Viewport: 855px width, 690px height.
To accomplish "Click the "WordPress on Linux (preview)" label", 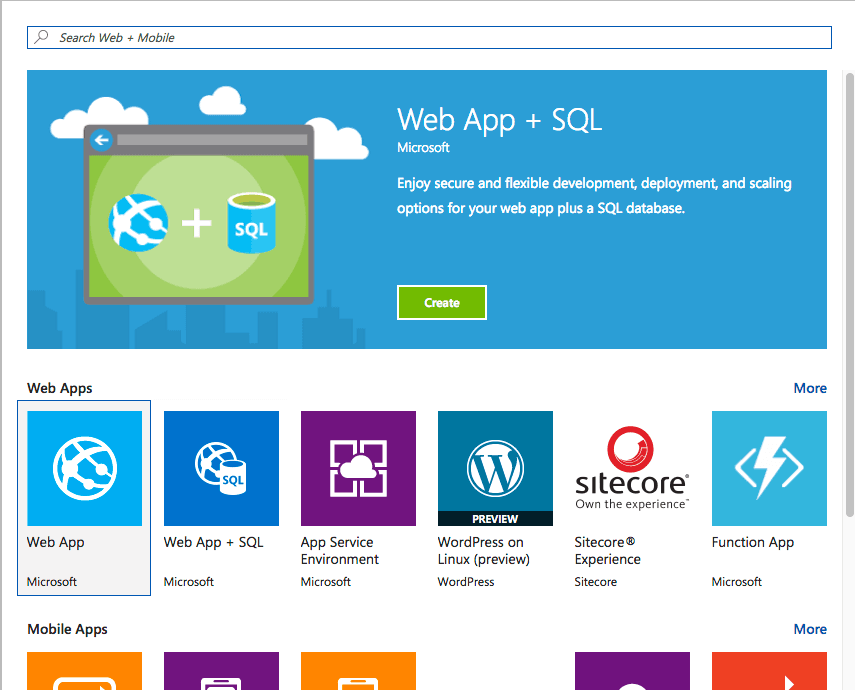I will tap(484, 550).
